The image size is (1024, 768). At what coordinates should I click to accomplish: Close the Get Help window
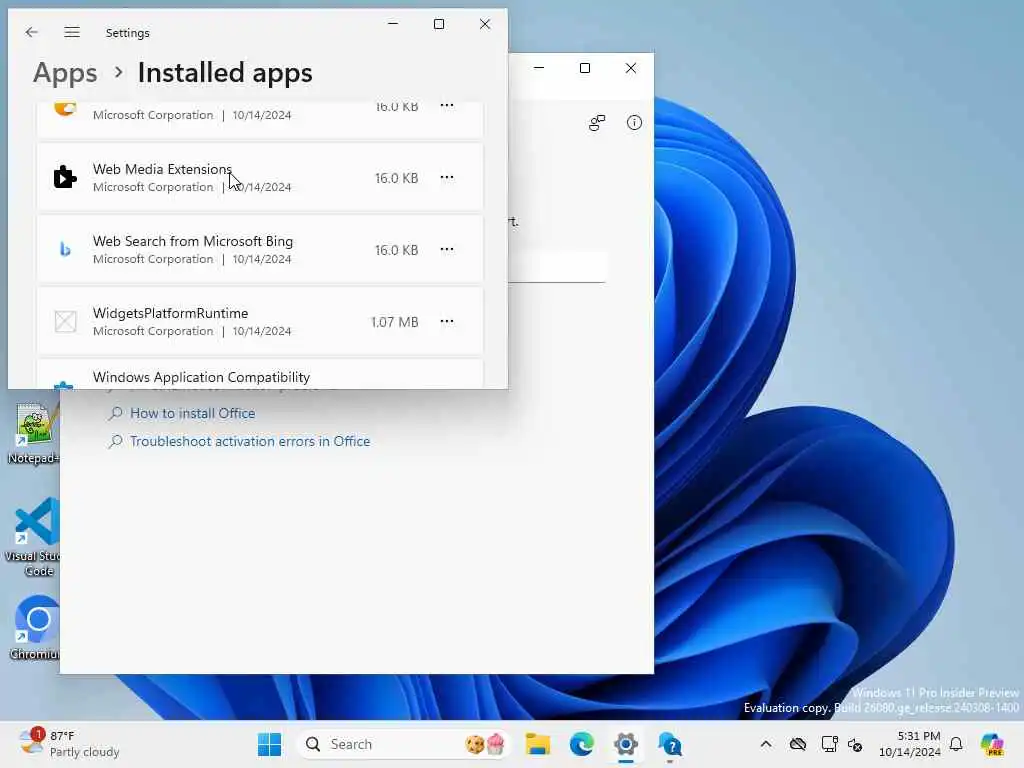[x=631, y=68]
